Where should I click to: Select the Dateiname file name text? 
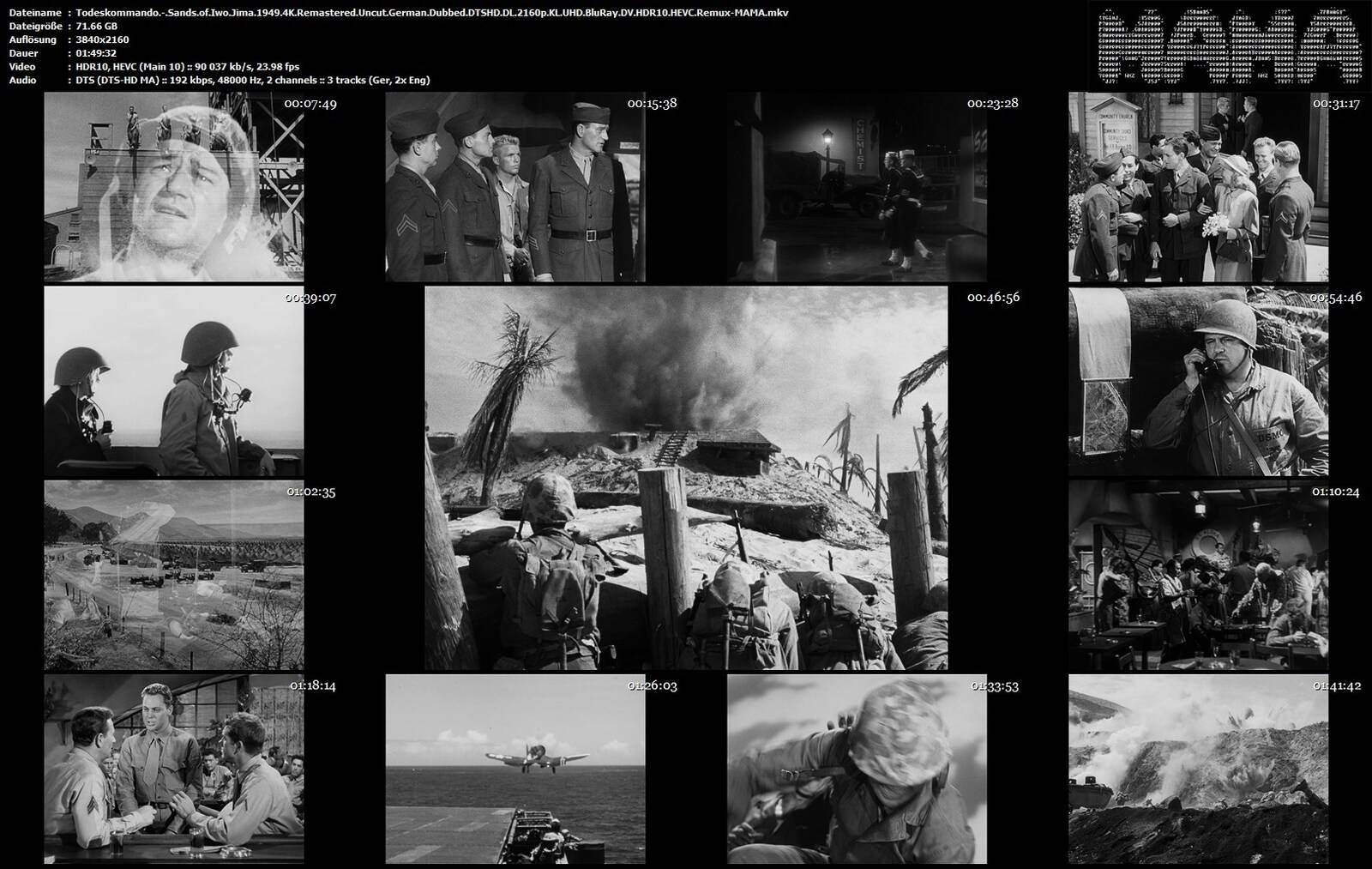click(432, 13)
